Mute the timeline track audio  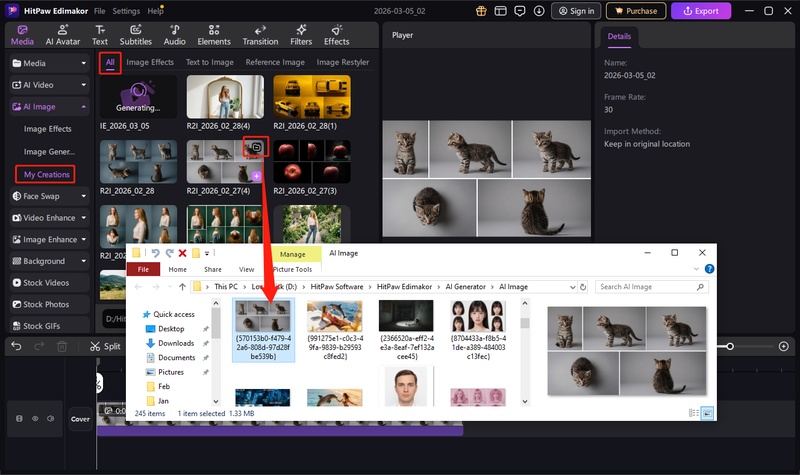tap(49, 419)
